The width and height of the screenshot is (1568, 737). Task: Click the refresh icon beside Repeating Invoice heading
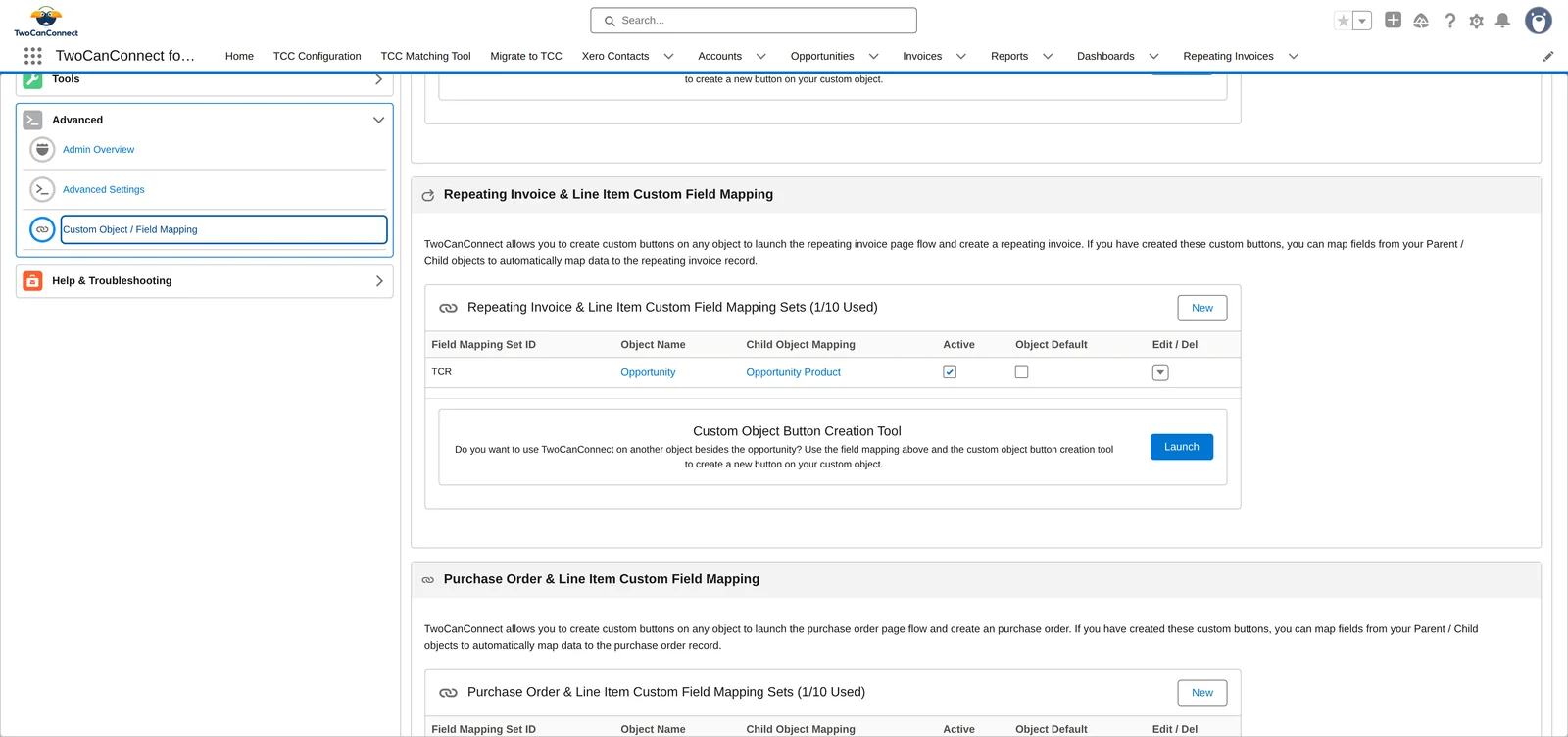point(428,195)
